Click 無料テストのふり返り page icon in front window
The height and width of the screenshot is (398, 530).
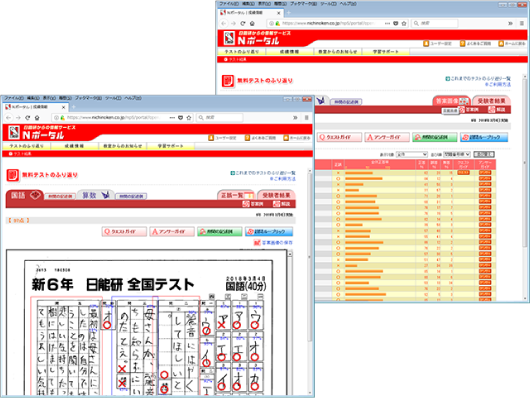point(13,175)
